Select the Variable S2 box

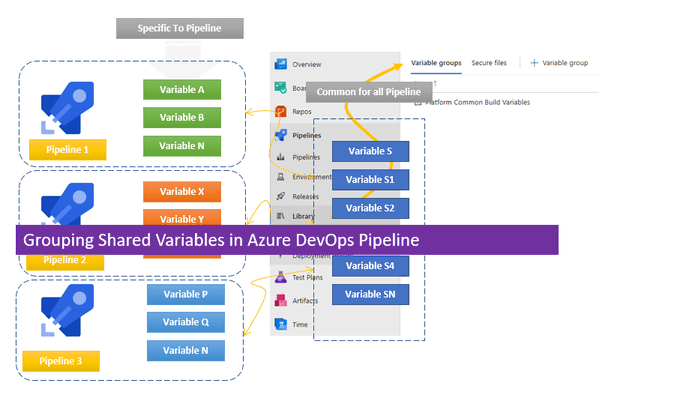pos(370,208)
